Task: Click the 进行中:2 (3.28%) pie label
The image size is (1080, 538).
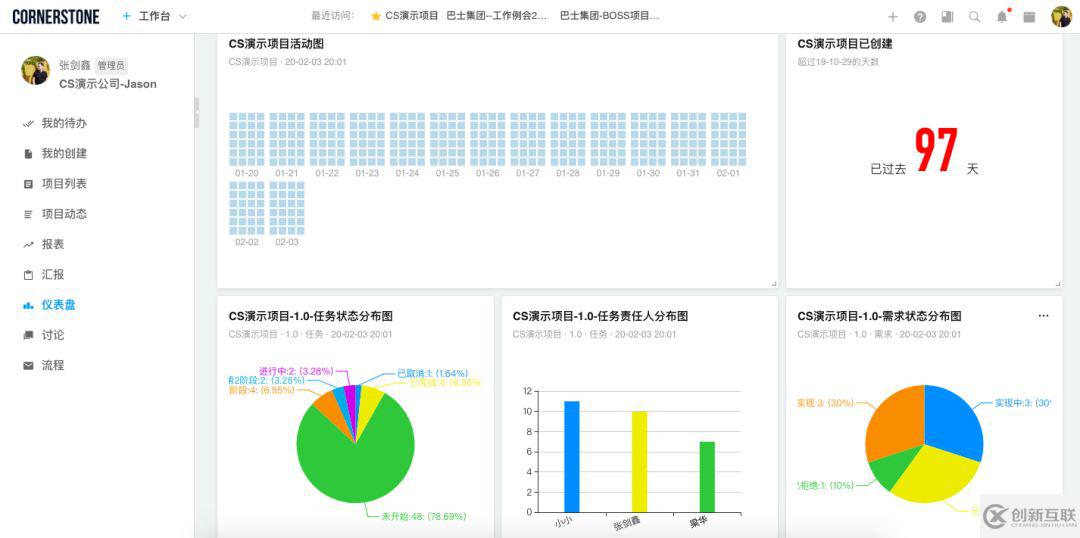Action: [x=295, y=371]
